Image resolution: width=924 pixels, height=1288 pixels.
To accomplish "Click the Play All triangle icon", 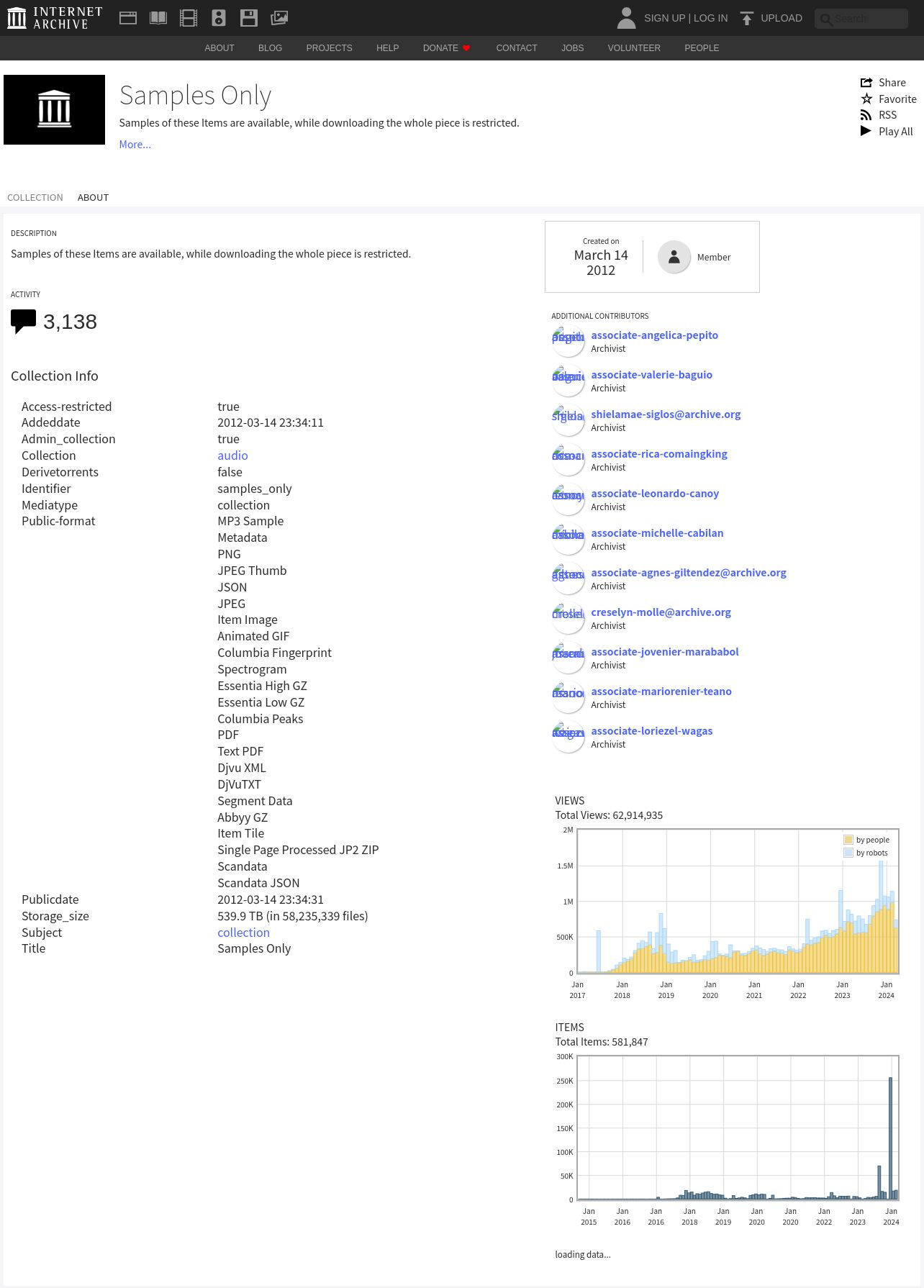I will [x=866, y=131].
